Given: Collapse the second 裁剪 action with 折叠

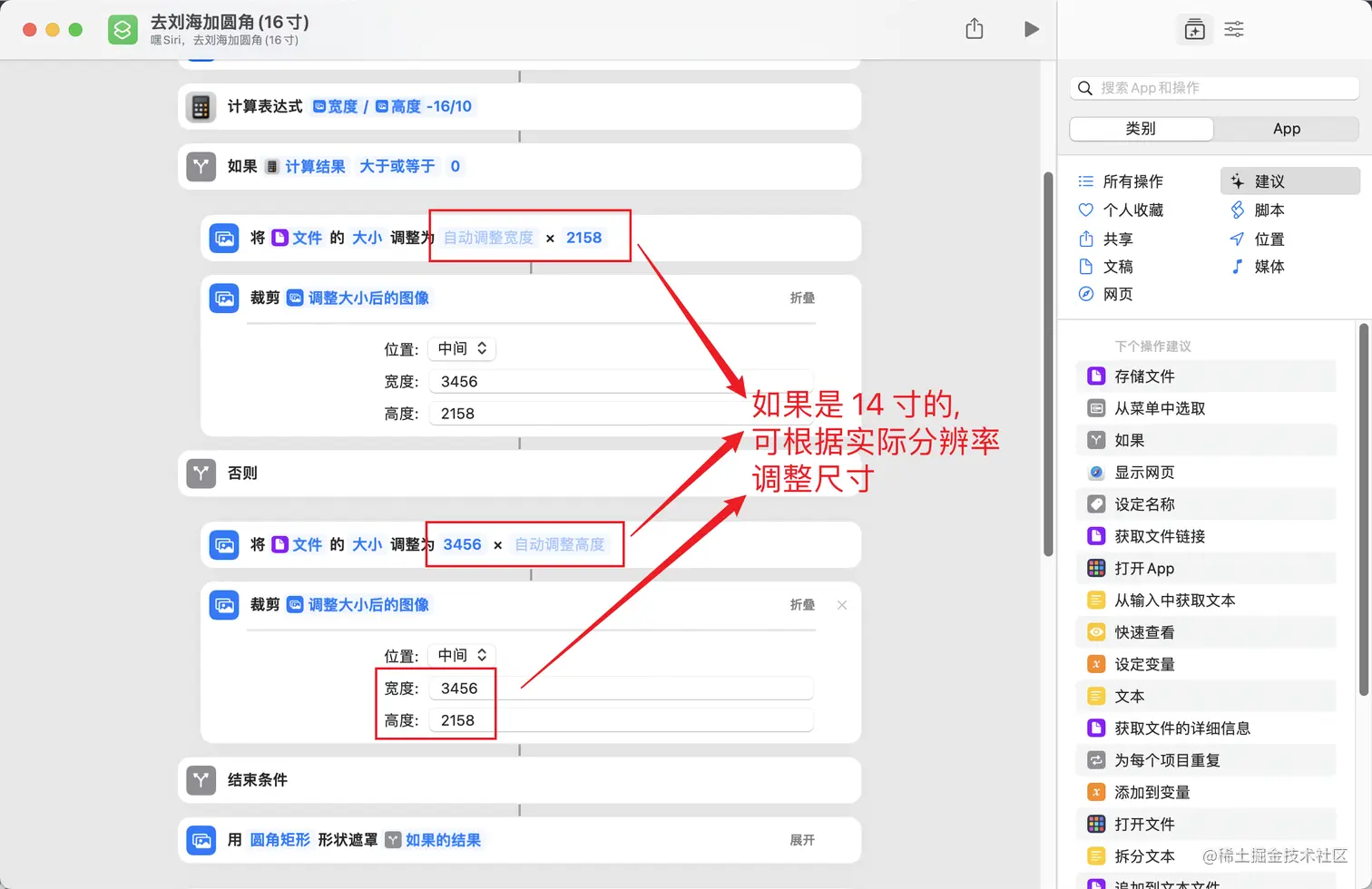Looking at the screenshot, I should 802,604.
